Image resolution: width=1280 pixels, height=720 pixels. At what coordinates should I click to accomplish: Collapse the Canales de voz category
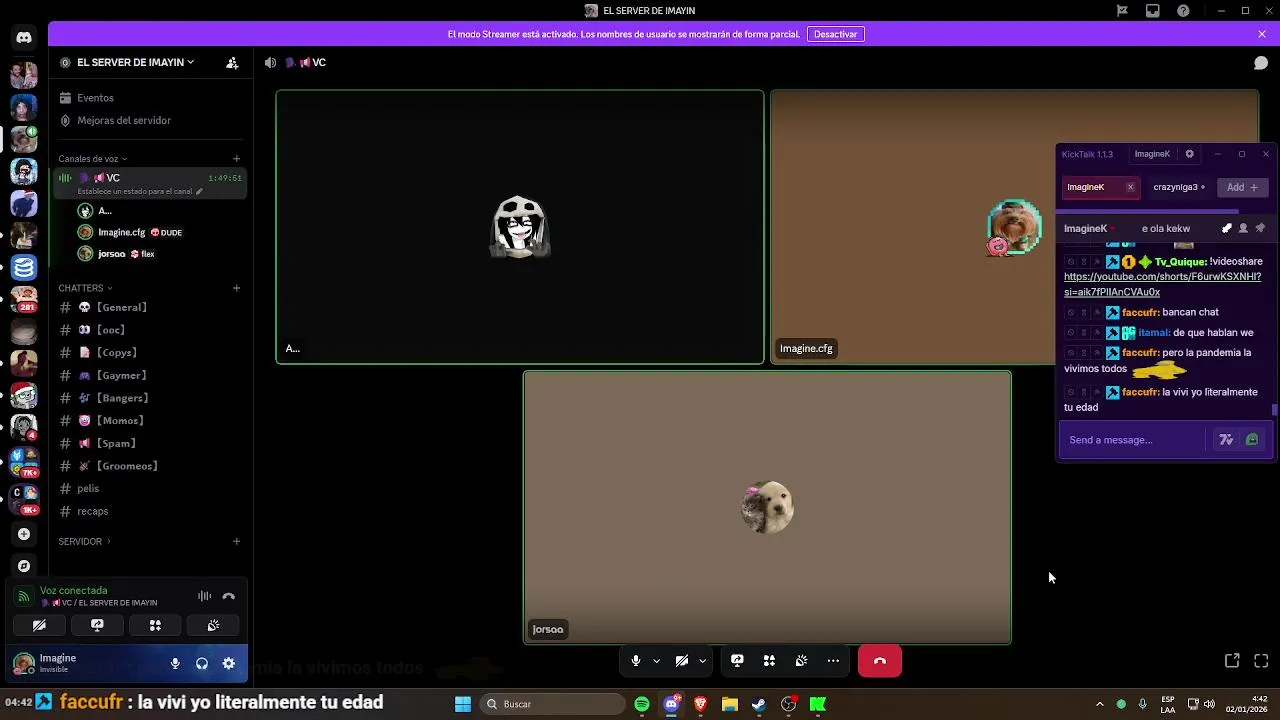click(x=92, y=159)
